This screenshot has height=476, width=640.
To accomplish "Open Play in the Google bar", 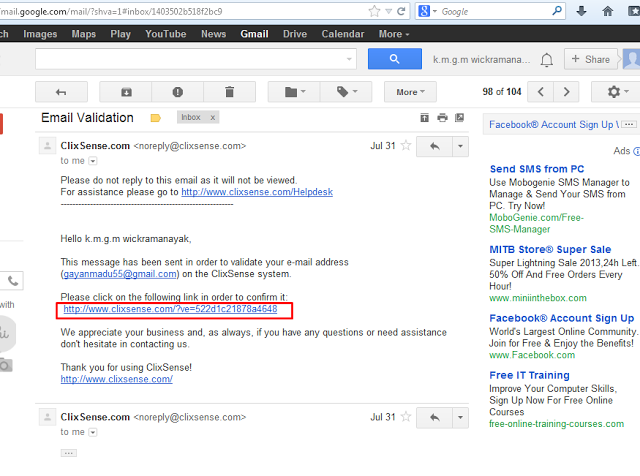I will pos(120,34).
